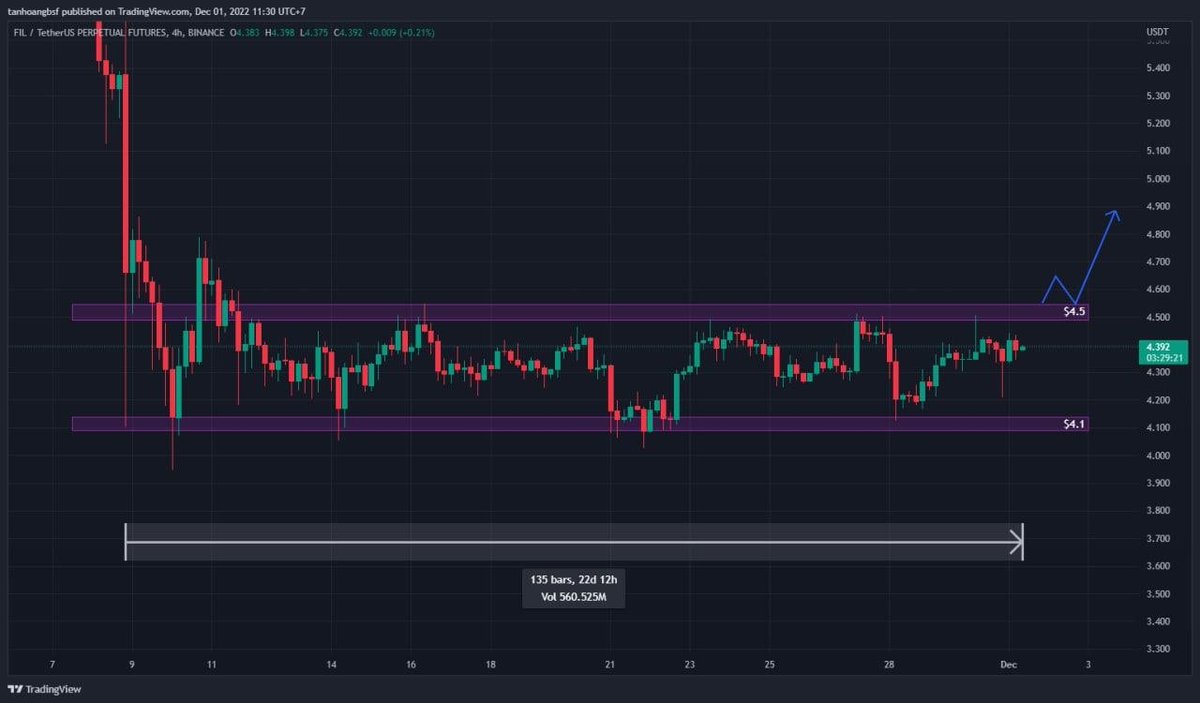
Task: Click the 4.800 price axis label
Action: pos(1158,234)
